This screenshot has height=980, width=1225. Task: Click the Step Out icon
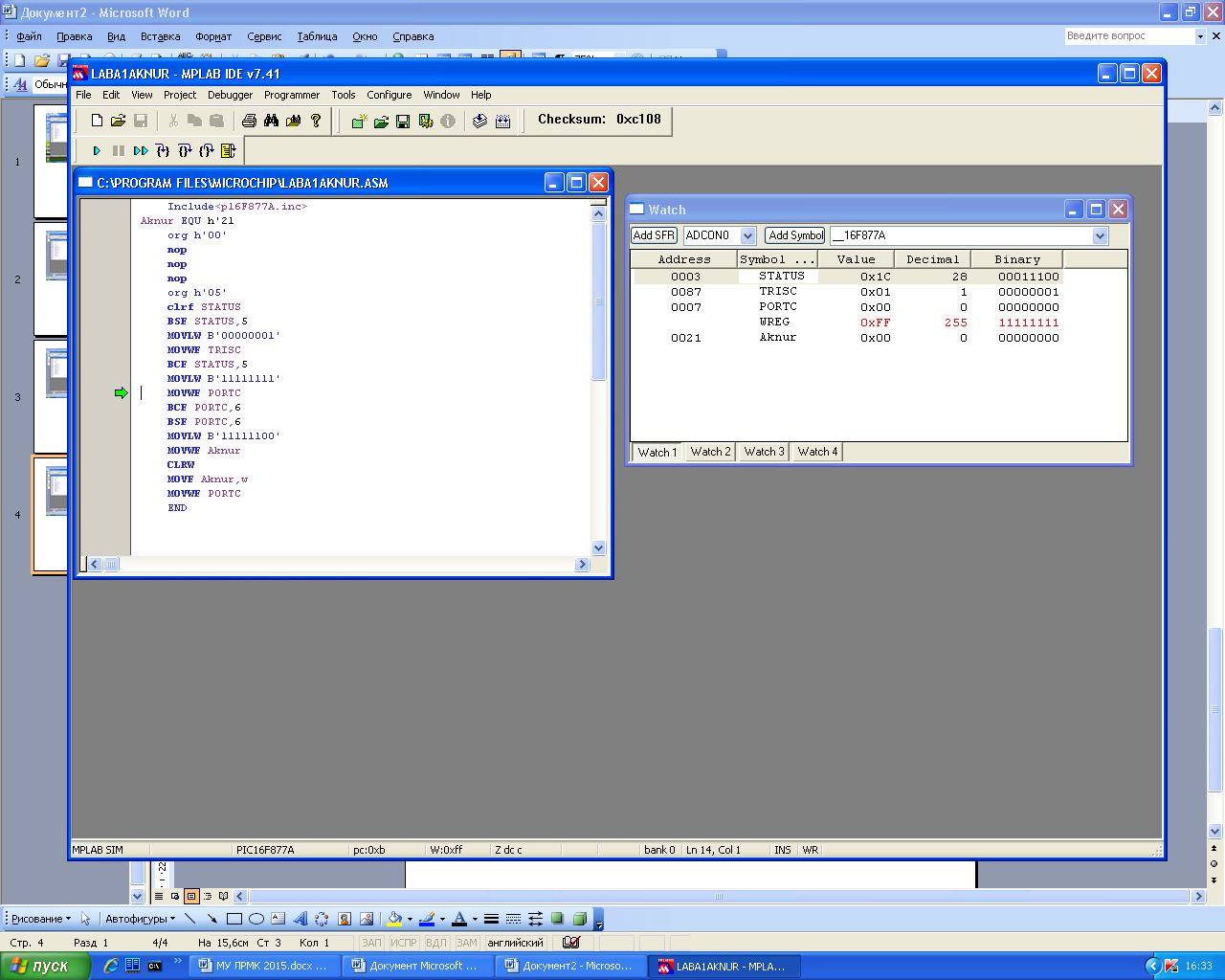207,151
